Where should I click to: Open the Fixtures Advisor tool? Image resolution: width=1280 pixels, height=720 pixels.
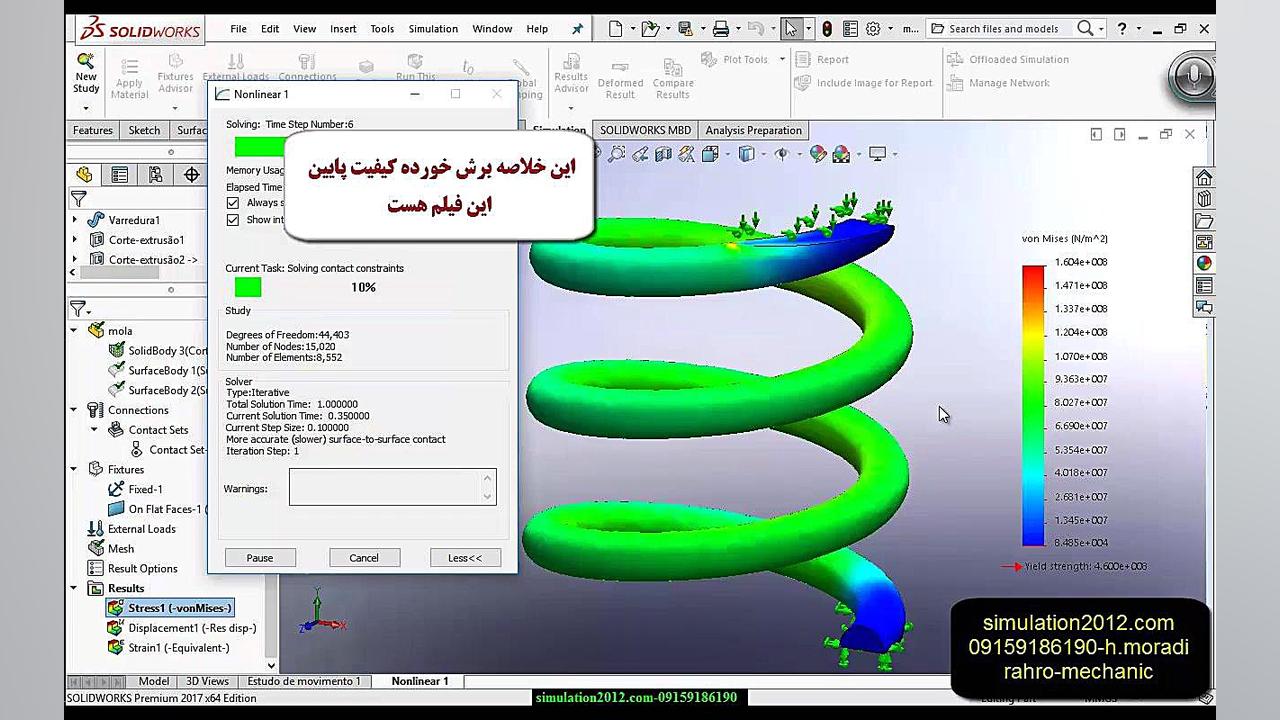pos(175,73)
